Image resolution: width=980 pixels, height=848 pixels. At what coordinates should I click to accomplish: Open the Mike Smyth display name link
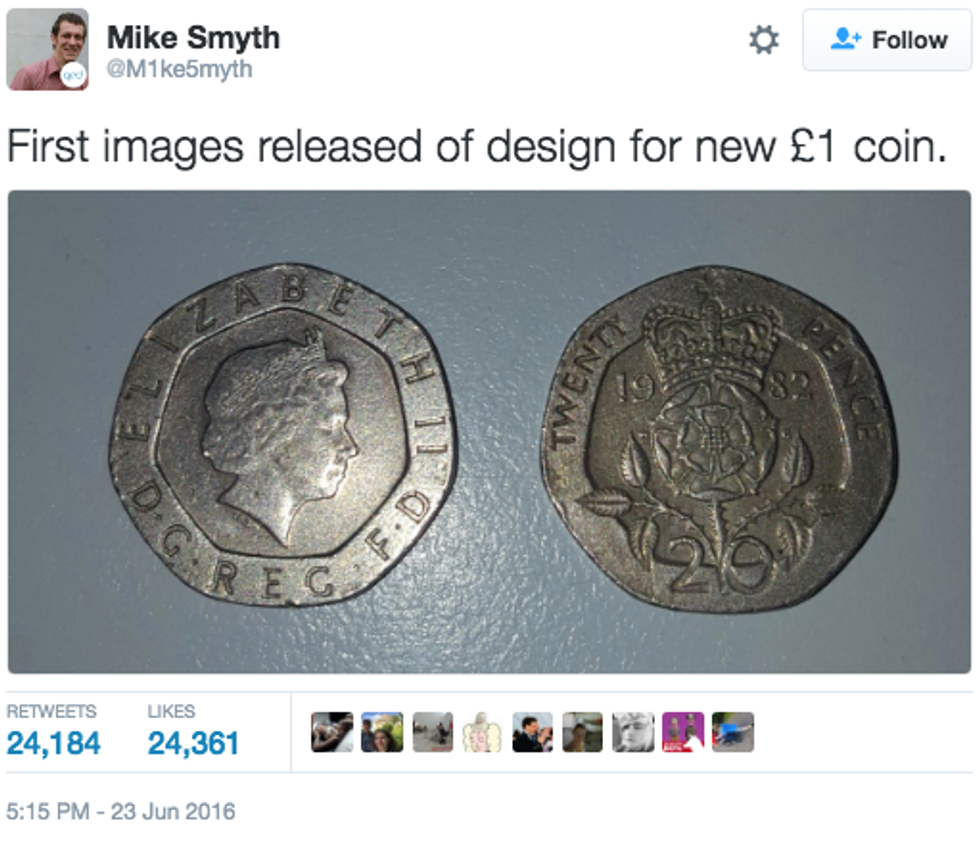coord(193,37)
